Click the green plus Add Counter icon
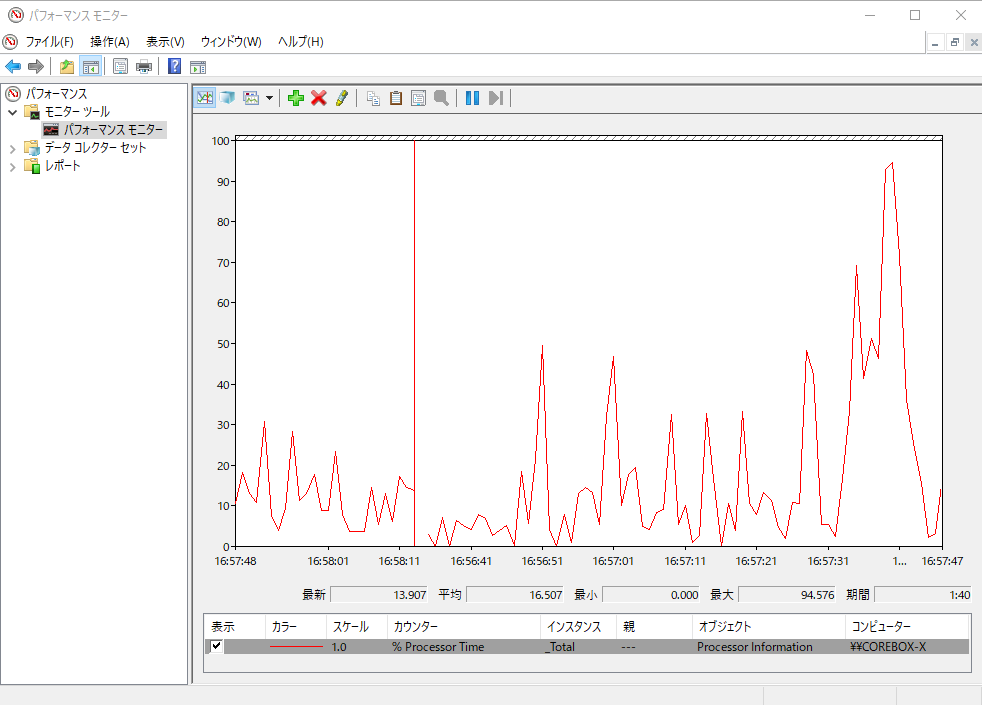Screen dimensions: 982x705 tap(296, 98)
